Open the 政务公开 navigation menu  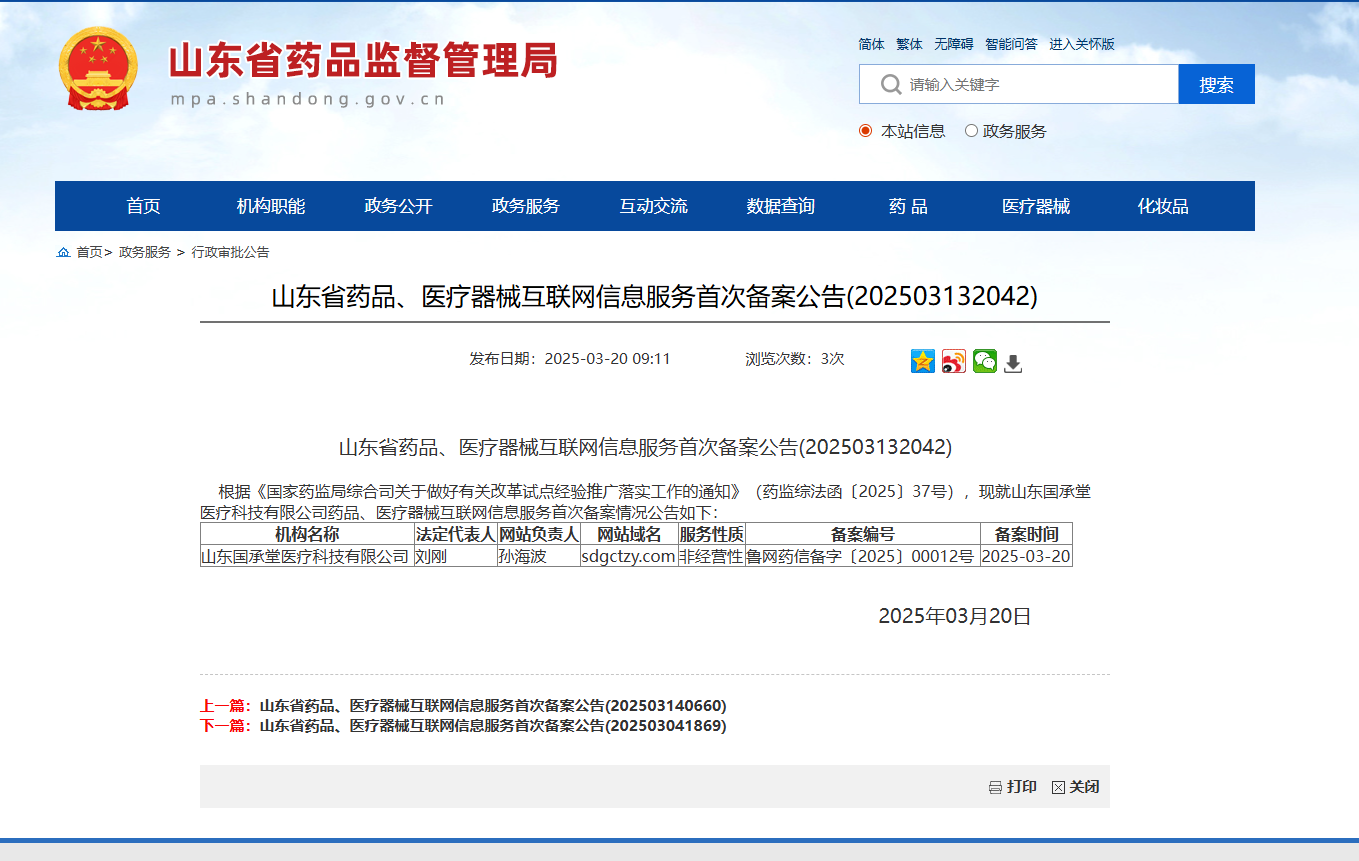click(397, 205)
